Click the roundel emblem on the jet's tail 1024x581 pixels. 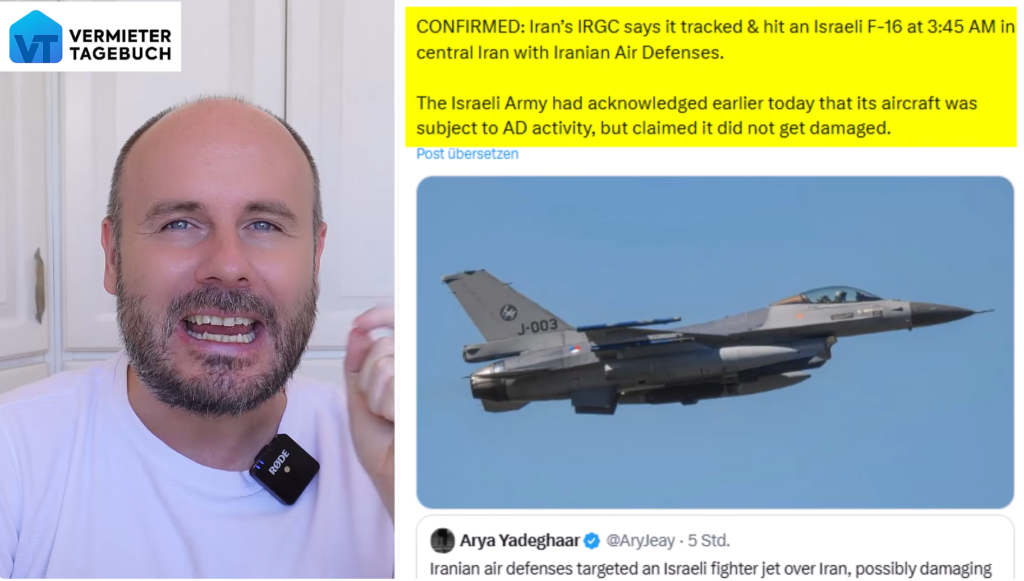(508, 313)
